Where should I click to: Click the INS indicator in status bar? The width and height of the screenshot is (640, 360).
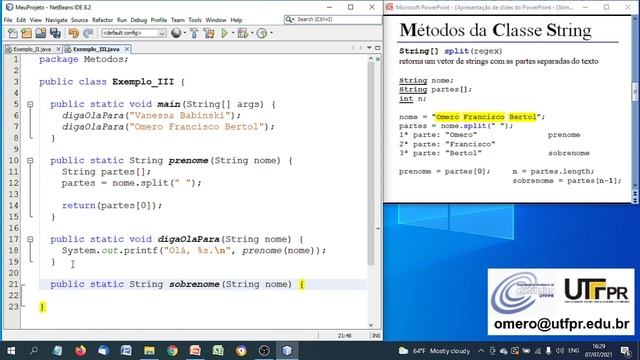coord(376,336)
